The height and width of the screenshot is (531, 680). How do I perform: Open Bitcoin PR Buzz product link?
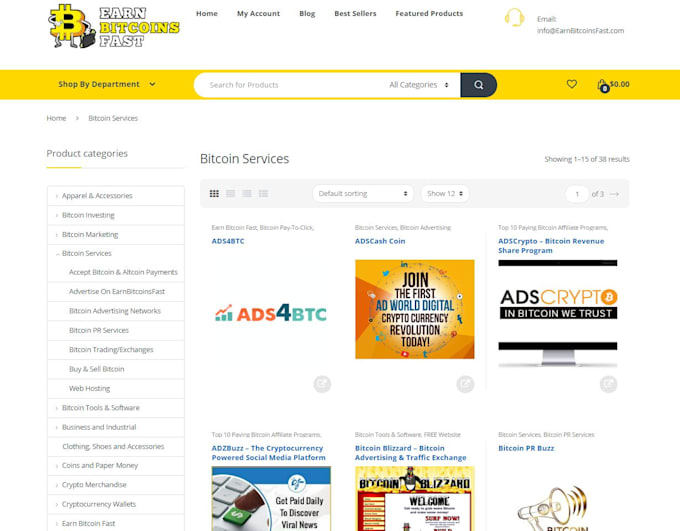[x=526, y=448]
